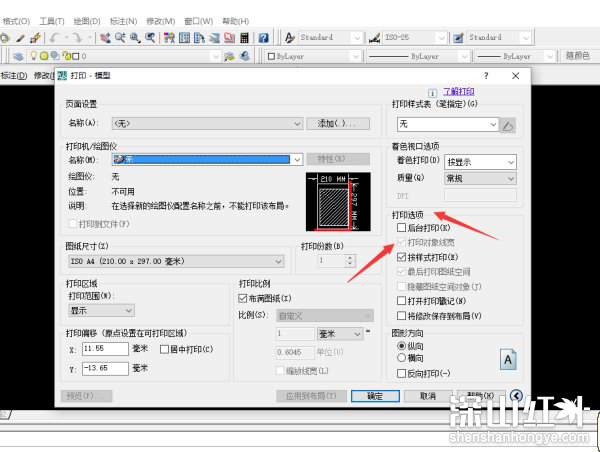Click the plot style table edit icon
This screenshot has width=600, height=452.
[508, 125]
